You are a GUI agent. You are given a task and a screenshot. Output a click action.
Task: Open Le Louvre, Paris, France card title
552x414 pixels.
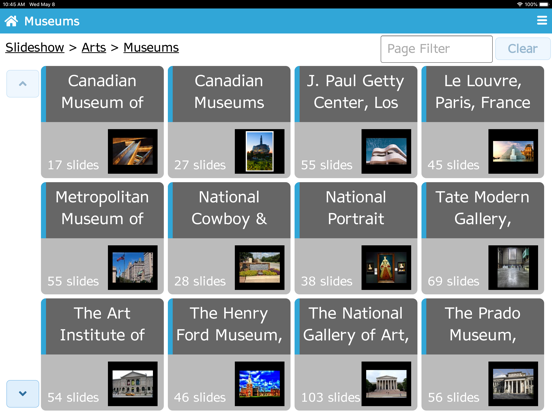pyautogui.click(x=483, y=92)
